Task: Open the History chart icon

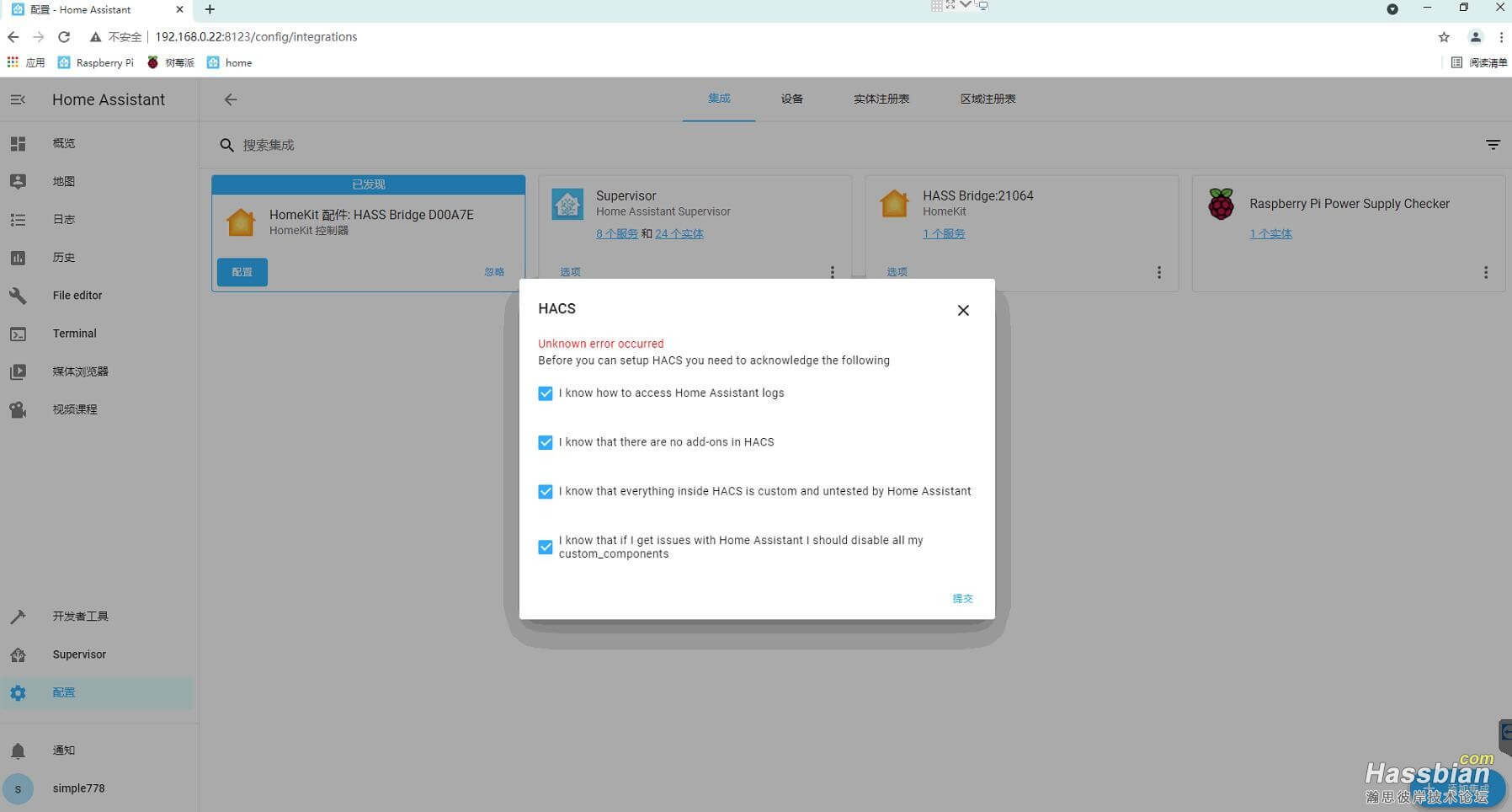Action: point(18,258)
